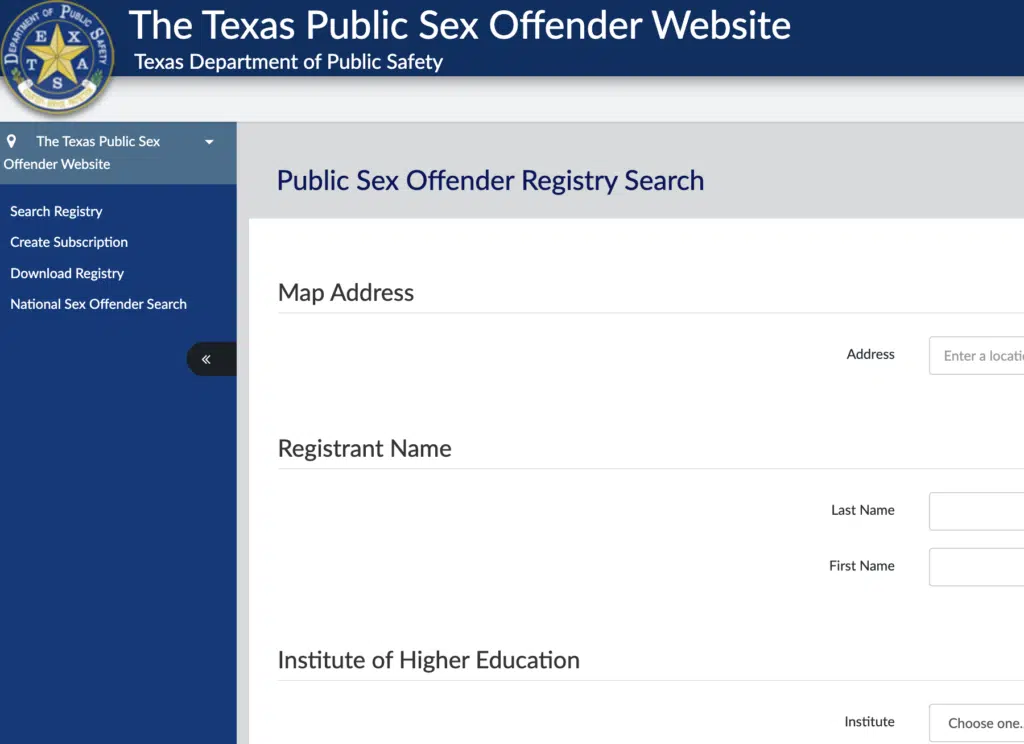The height and width of the screenshot is (744, 1024).
Task: Click the 'Map Address' section heading
Action: pyautogui.click(x=345, y=293)
